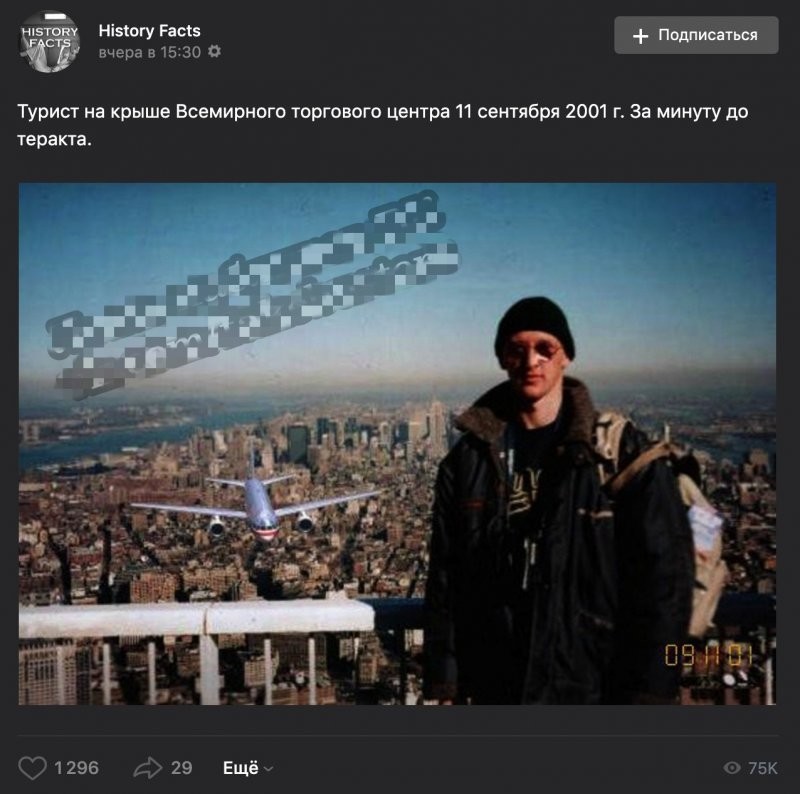
Task: Open the History Facts community avatar
Action: [49, 42]
